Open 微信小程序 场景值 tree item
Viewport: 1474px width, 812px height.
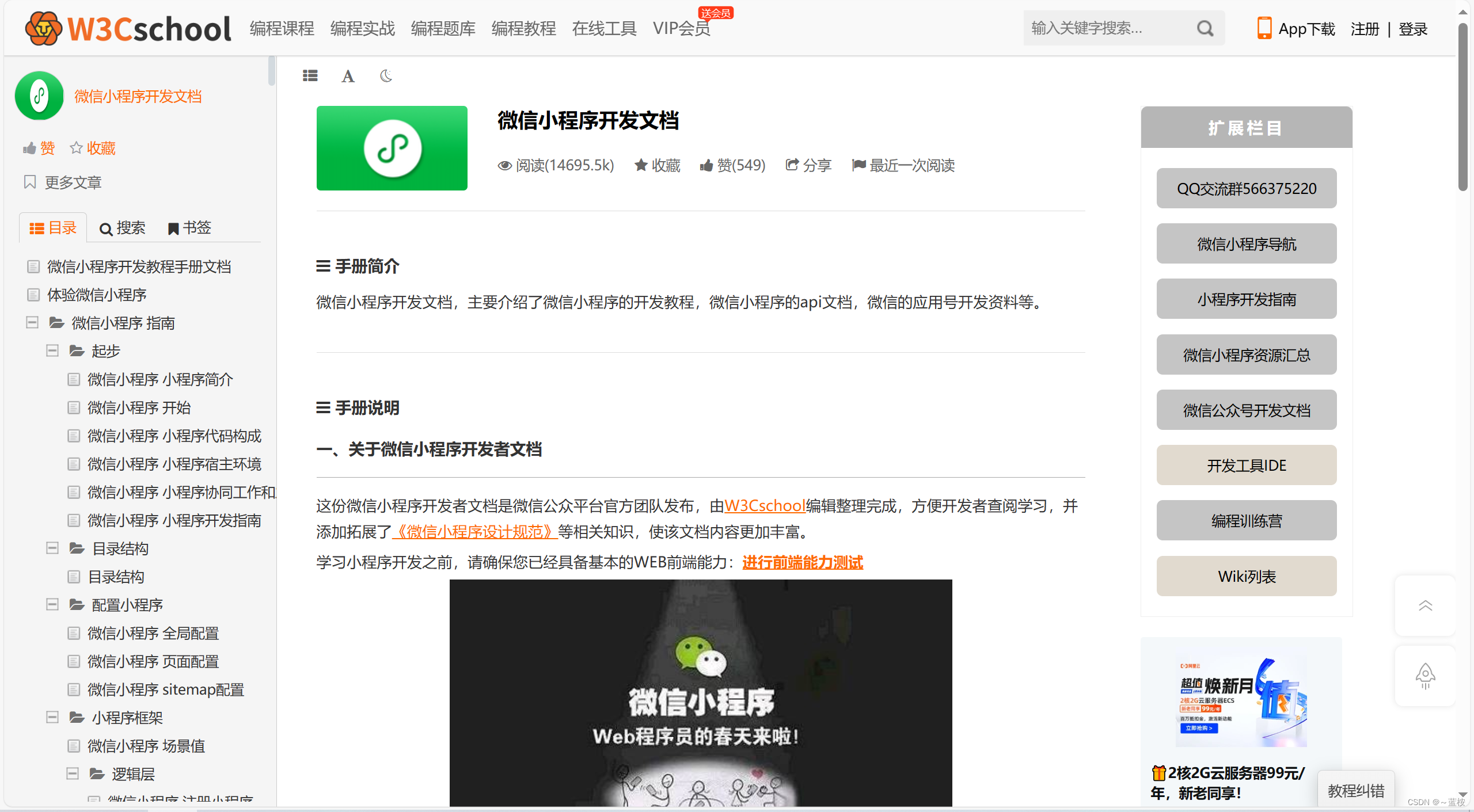pyautogui.click(x=146, y=745)
